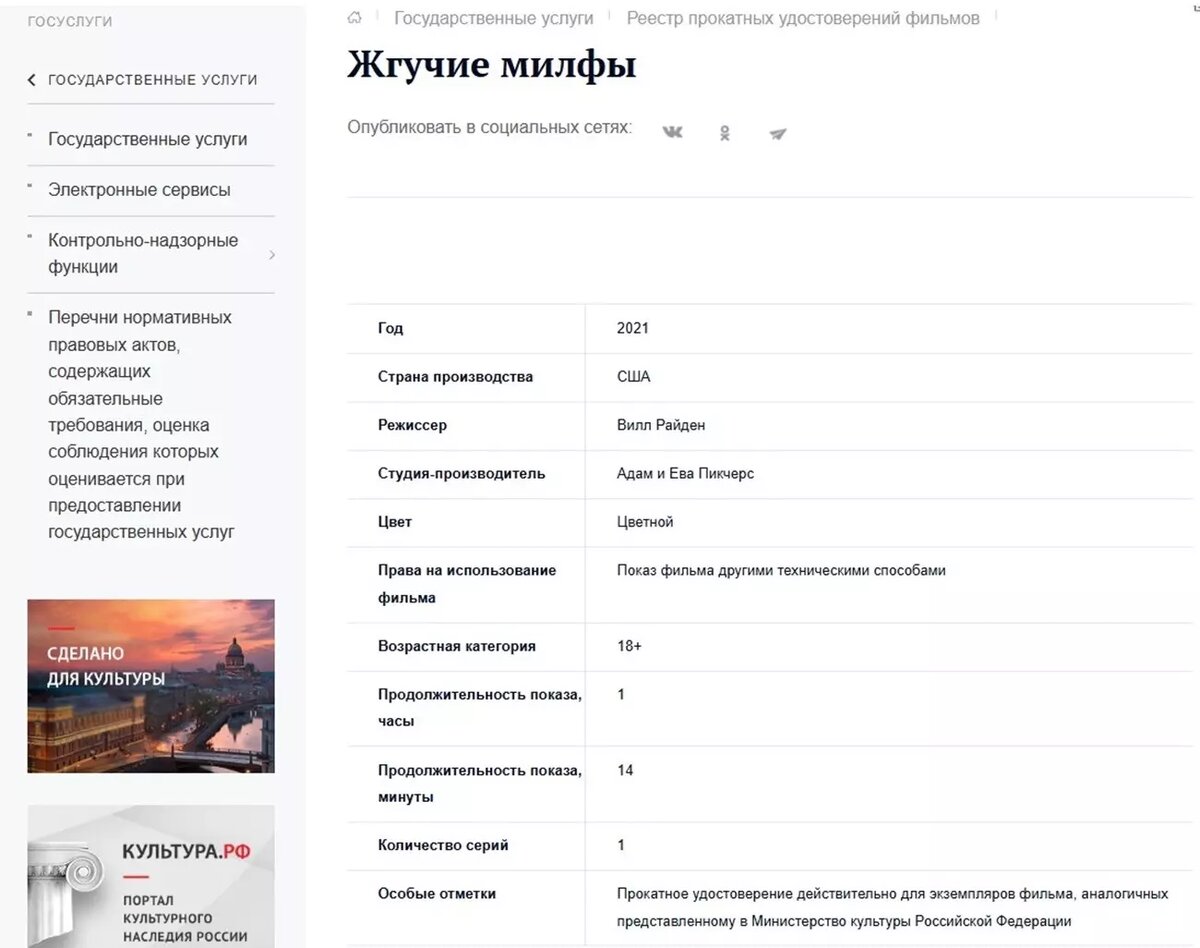This screenshot has width=1200, height=948.
Task: Click the 18+ age category value
Action: (631, 646)
